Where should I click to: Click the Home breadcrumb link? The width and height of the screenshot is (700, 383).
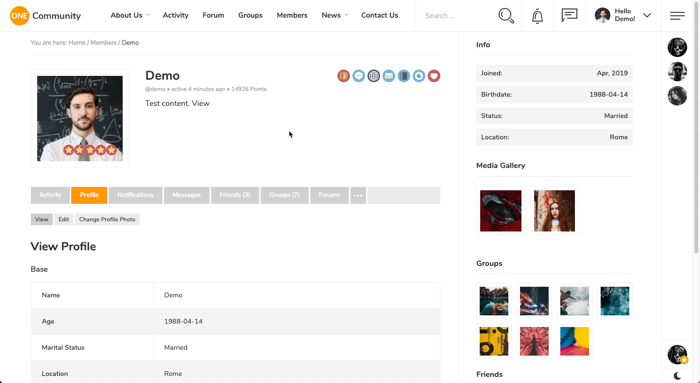click(x=77, y=43)
